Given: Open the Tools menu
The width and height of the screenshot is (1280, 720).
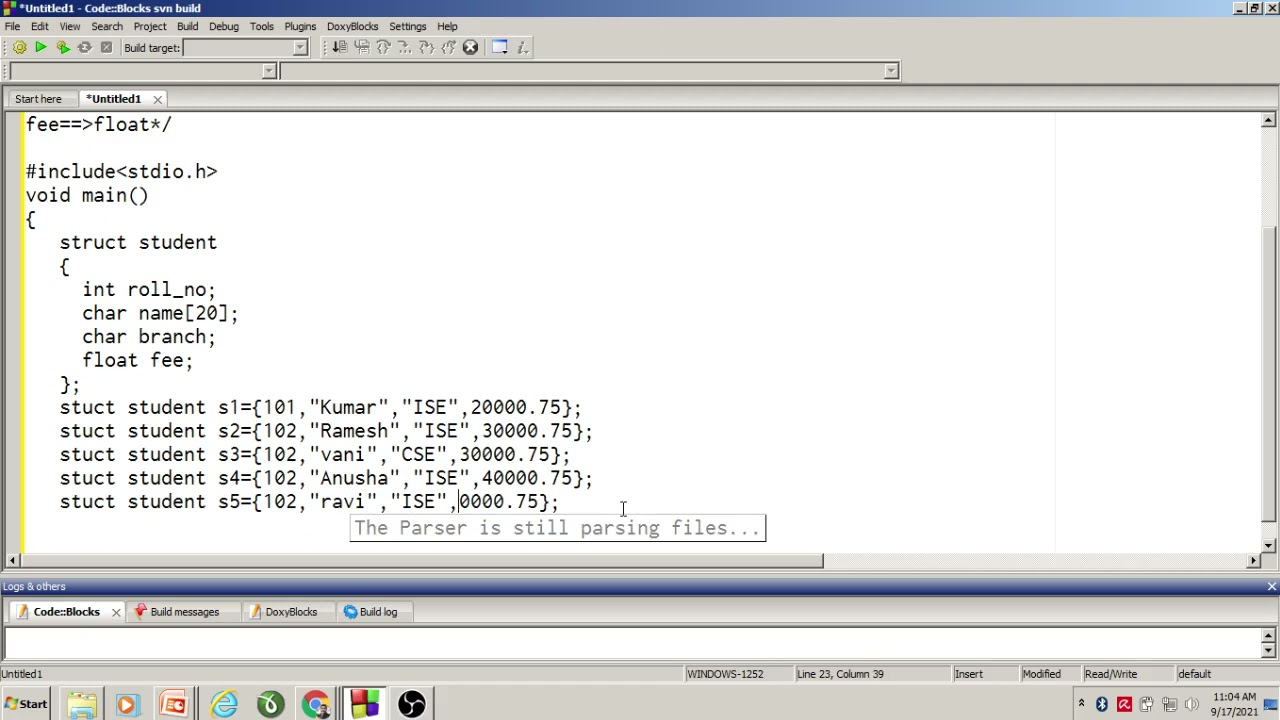Looking at the screenshot, I should click(x=262, y=26).
